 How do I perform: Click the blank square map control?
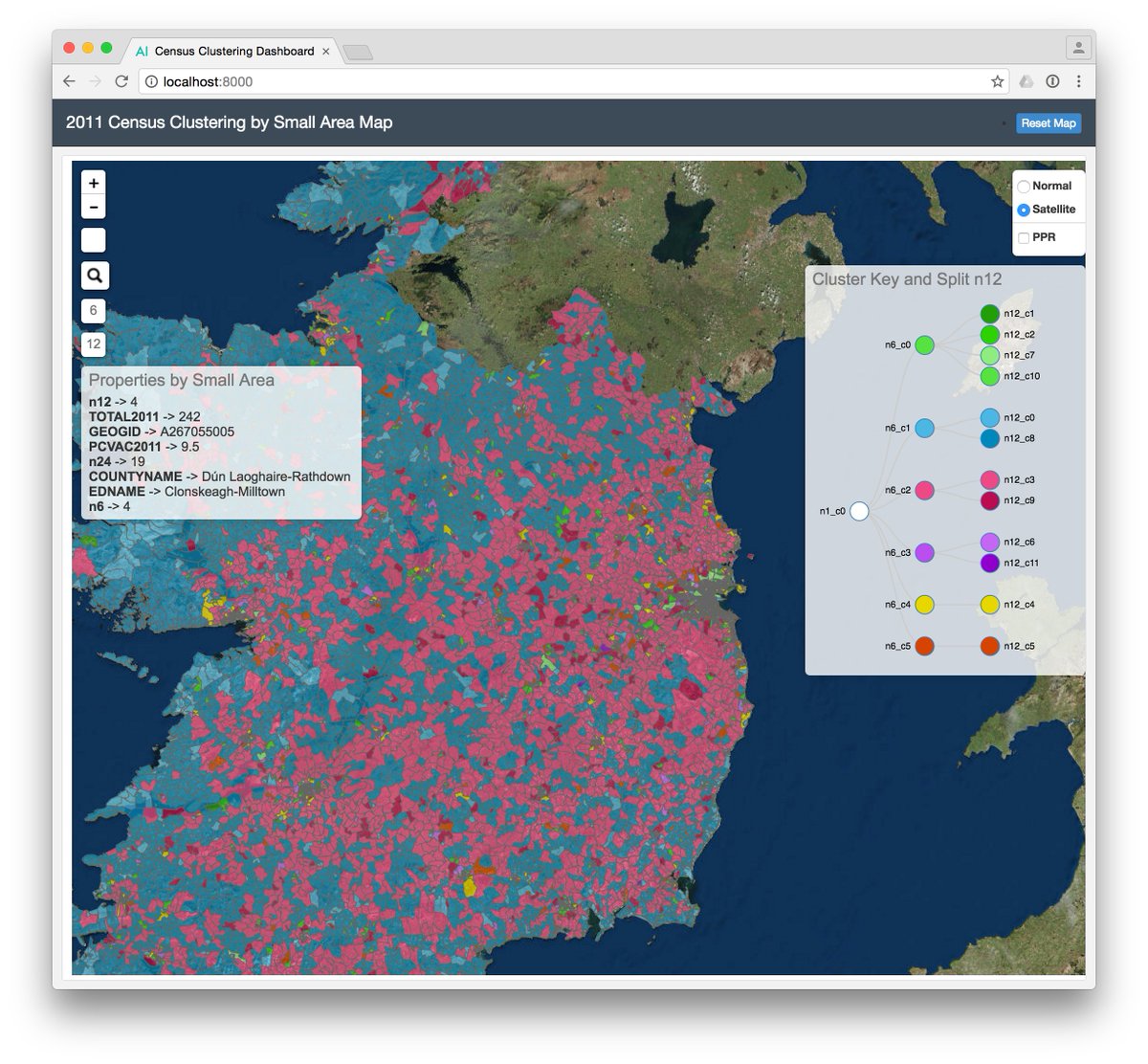click(93, 240)
